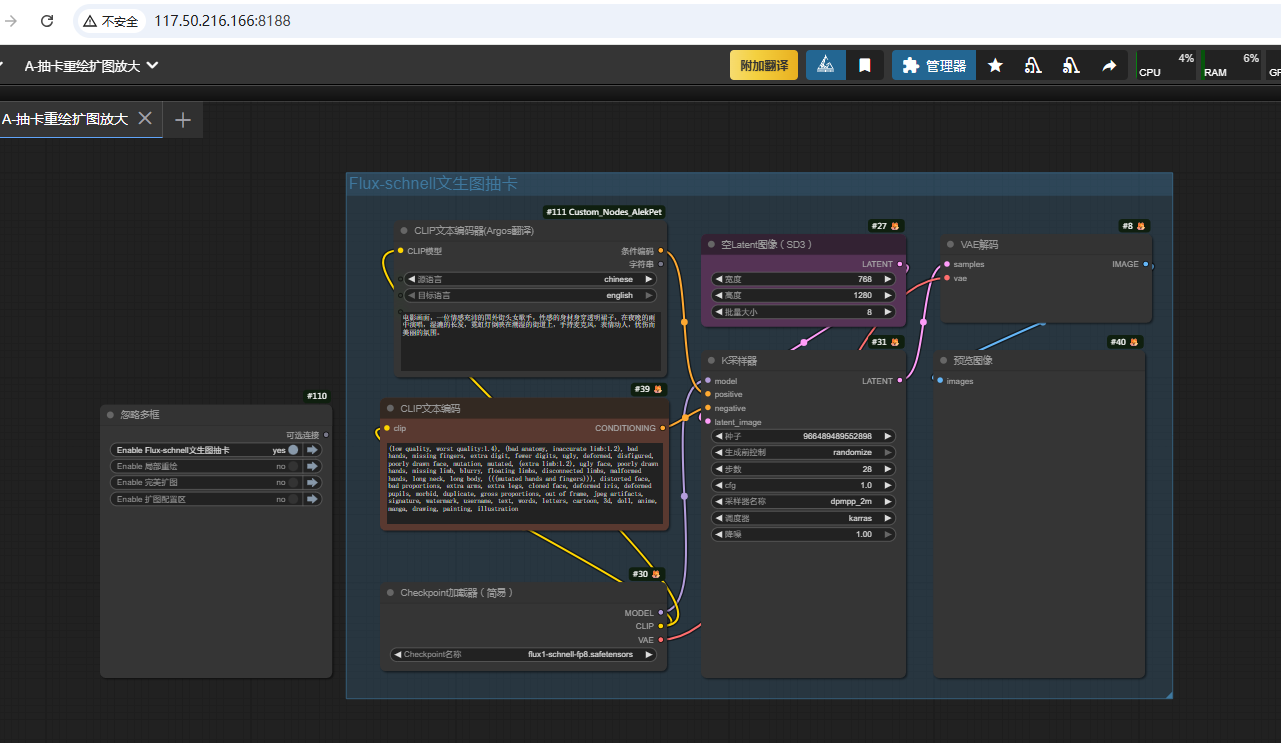
Task: Click the arrow next to Enable Flux-schnell文生图抽卡
Action: (312, 450)
